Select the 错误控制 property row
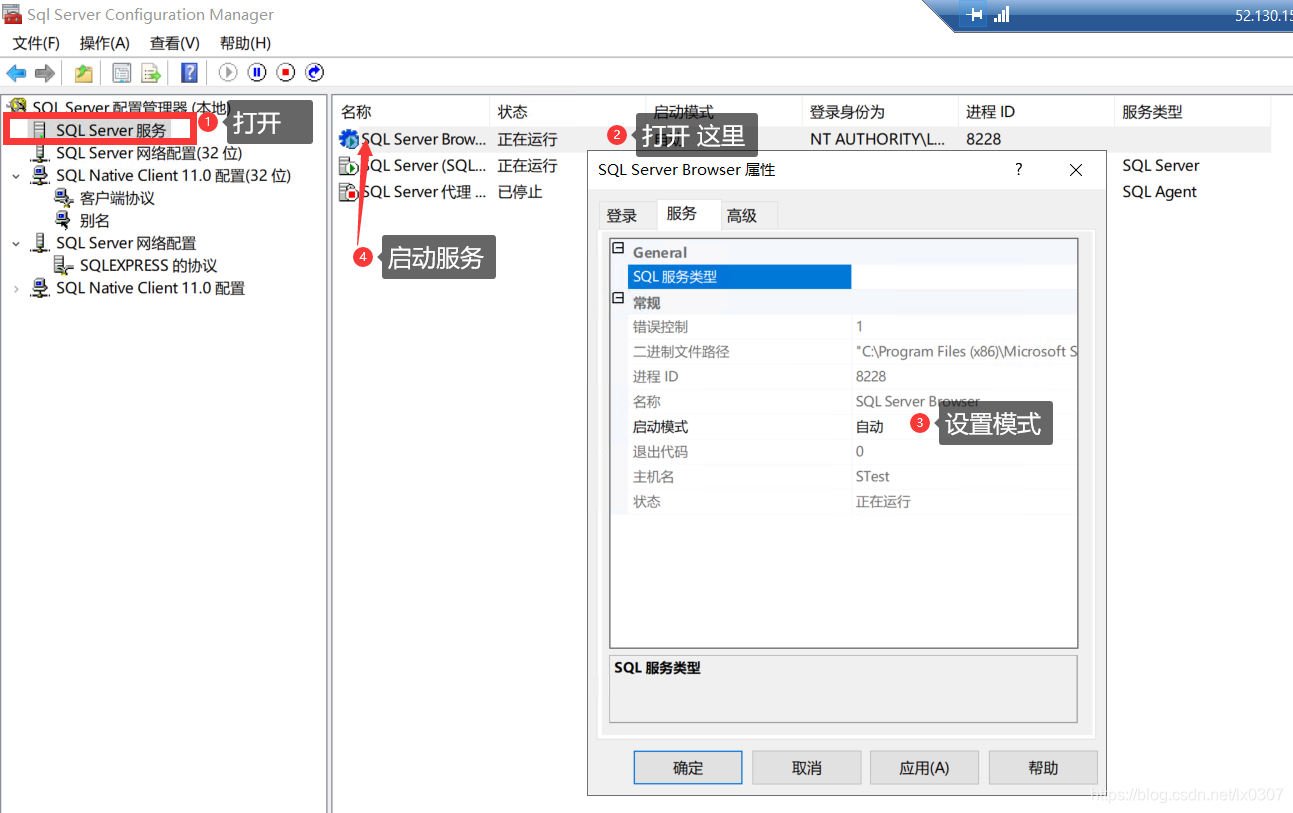The image size is (1293, 813). [x=853, y=327]
